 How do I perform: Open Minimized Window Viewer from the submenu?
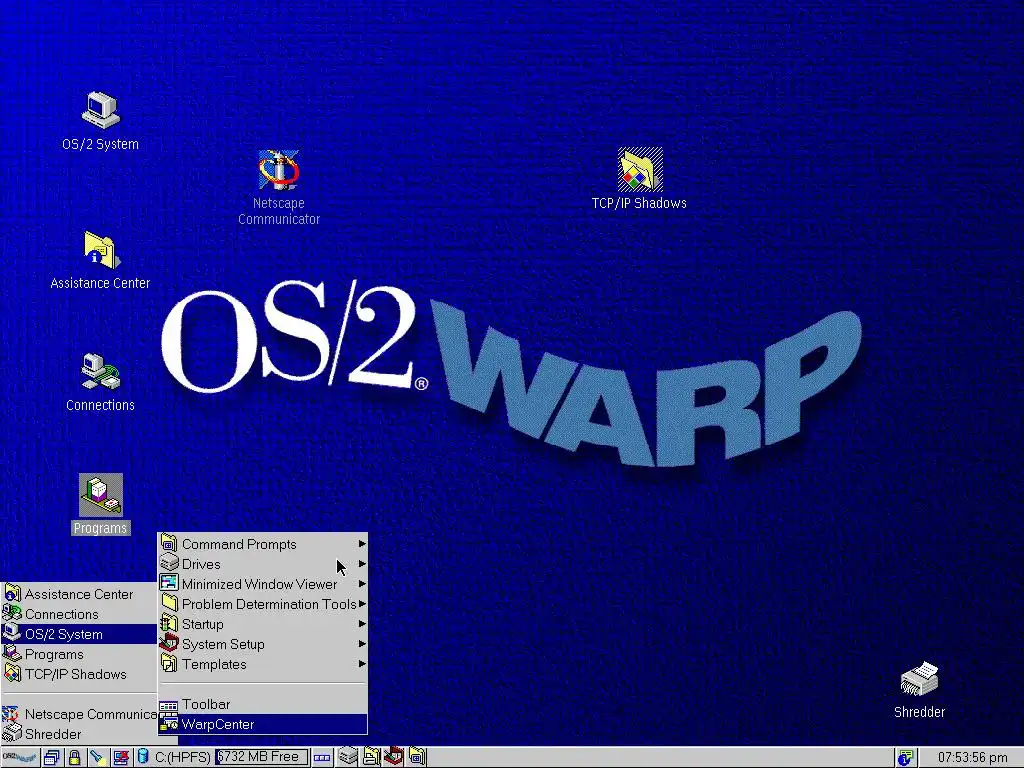pos(263,584)
